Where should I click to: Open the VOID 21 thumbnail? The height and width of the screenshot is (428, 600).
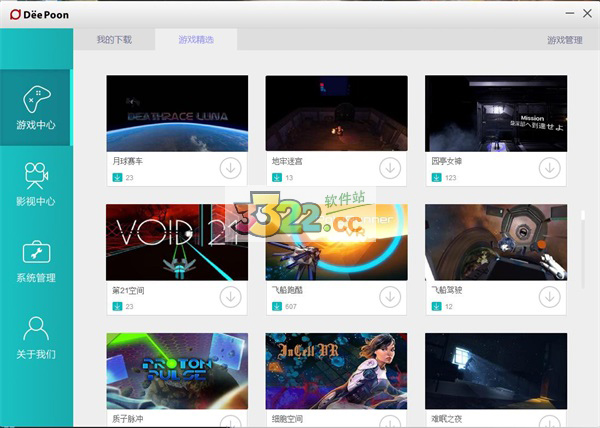[177, 242]
